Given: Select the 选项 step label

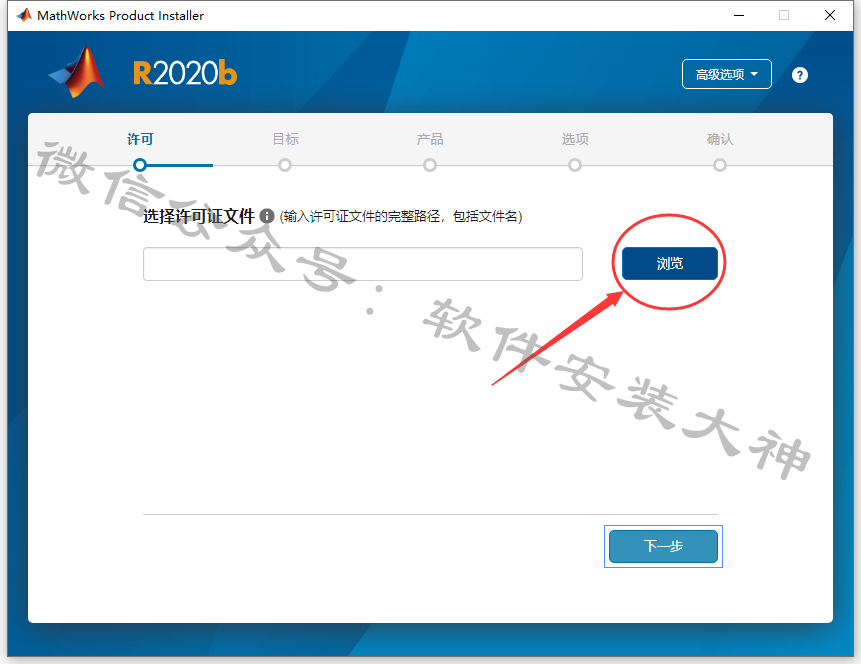Looking at the screenshot, I should tap(575, 140).
